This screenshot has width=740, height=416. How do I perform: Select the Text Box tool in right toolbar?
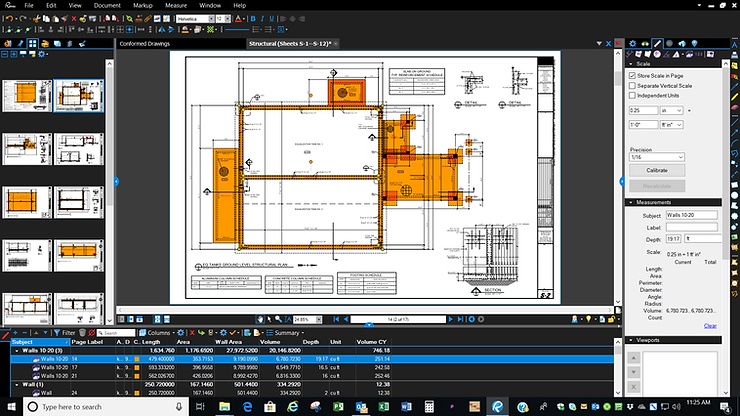(735, 45)
